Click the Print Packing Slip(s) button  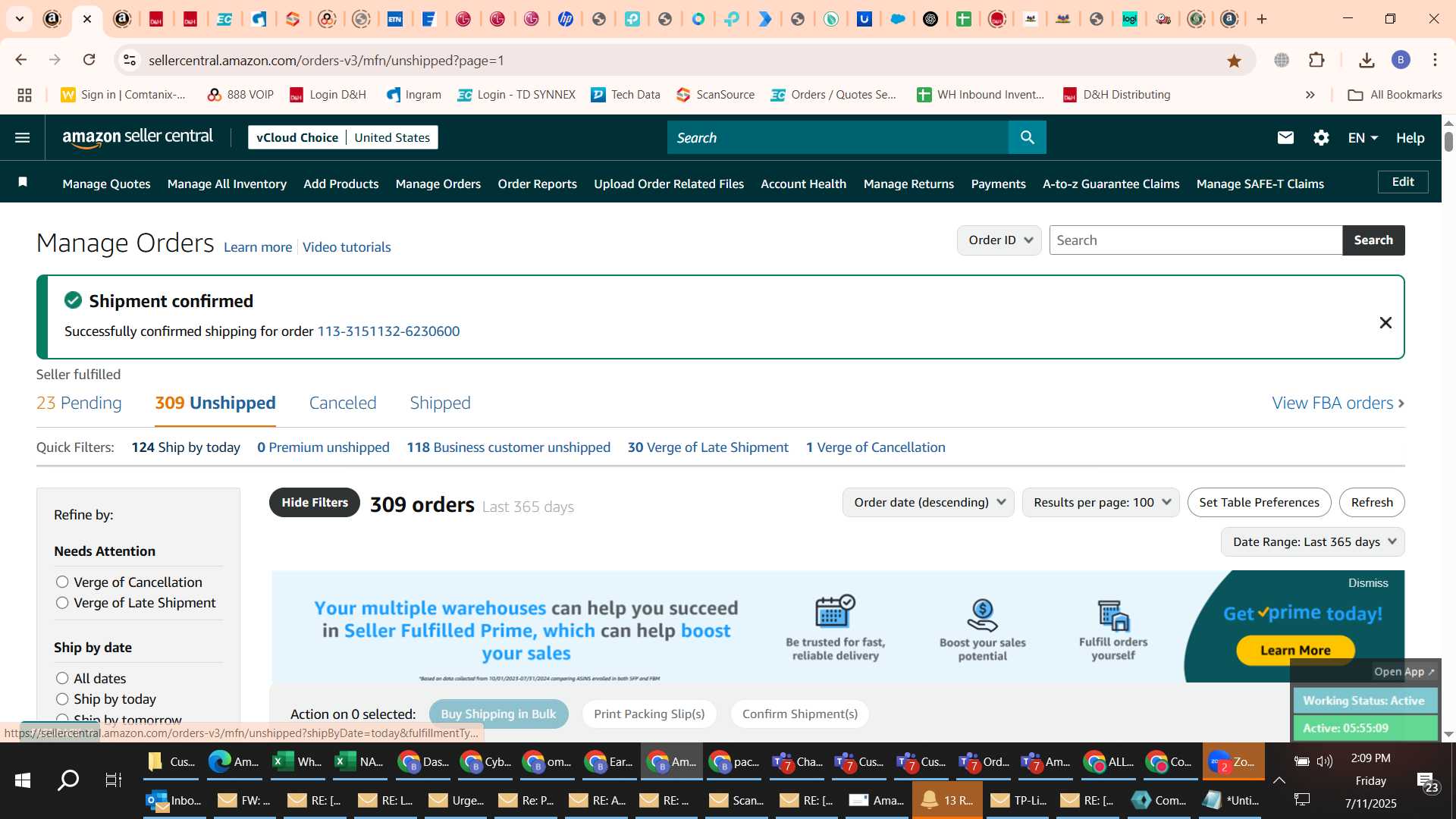pos(649,714)
